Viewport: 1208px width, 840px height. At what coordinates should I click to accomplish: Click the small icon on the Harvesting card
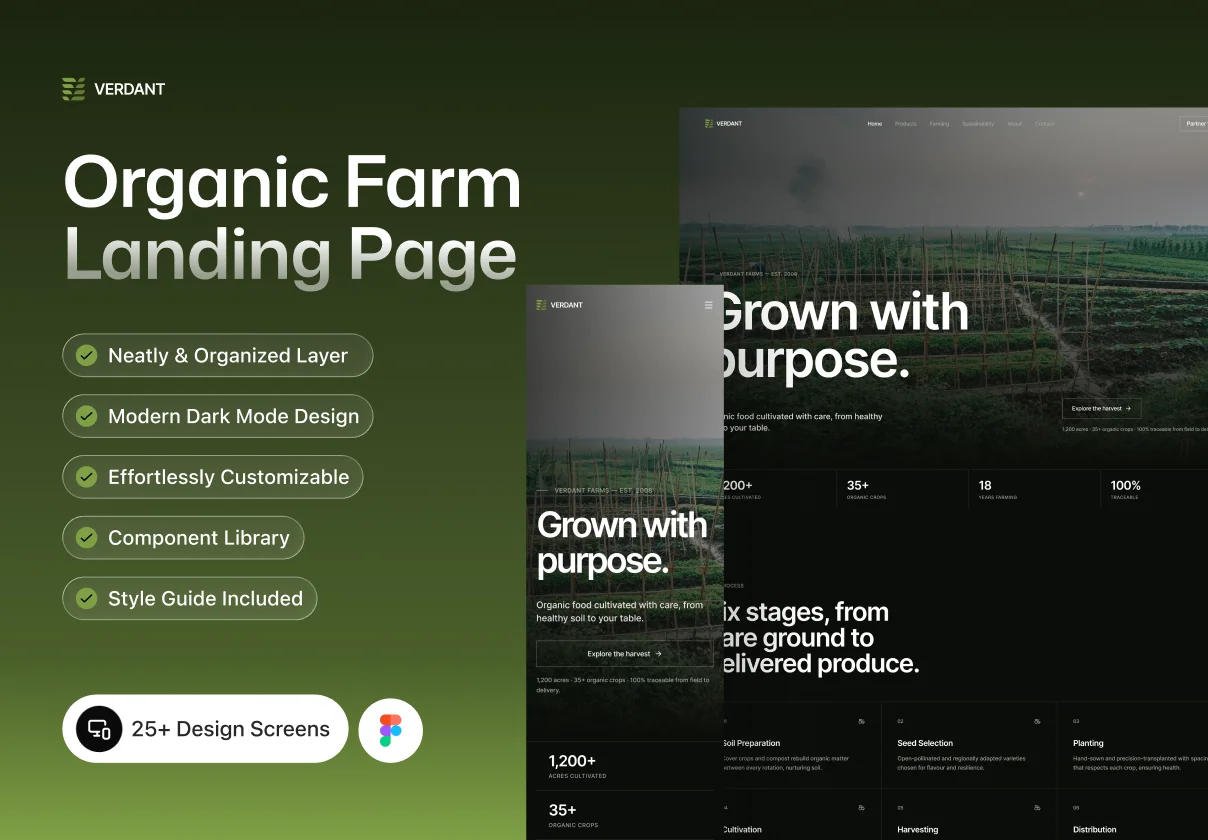click(1037, 807)
